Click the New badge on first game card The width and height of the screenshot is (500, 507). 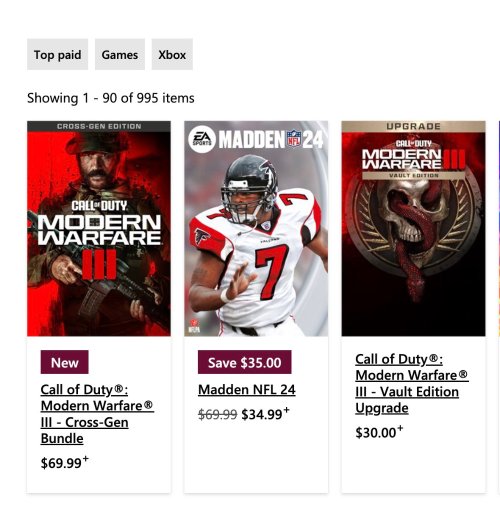[65, 362]
